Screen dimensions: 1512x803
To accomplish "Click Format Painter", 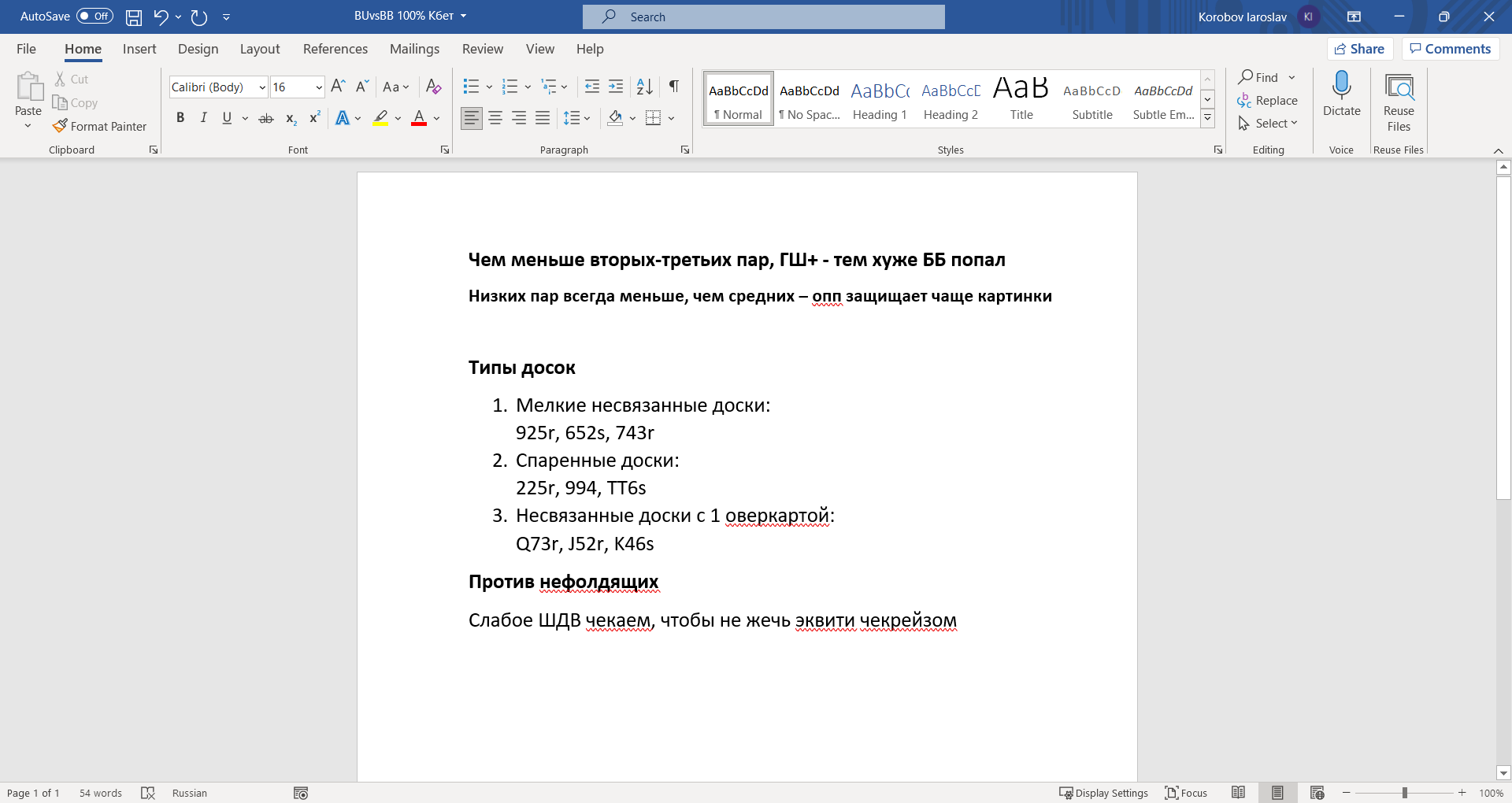I will 100,126.
